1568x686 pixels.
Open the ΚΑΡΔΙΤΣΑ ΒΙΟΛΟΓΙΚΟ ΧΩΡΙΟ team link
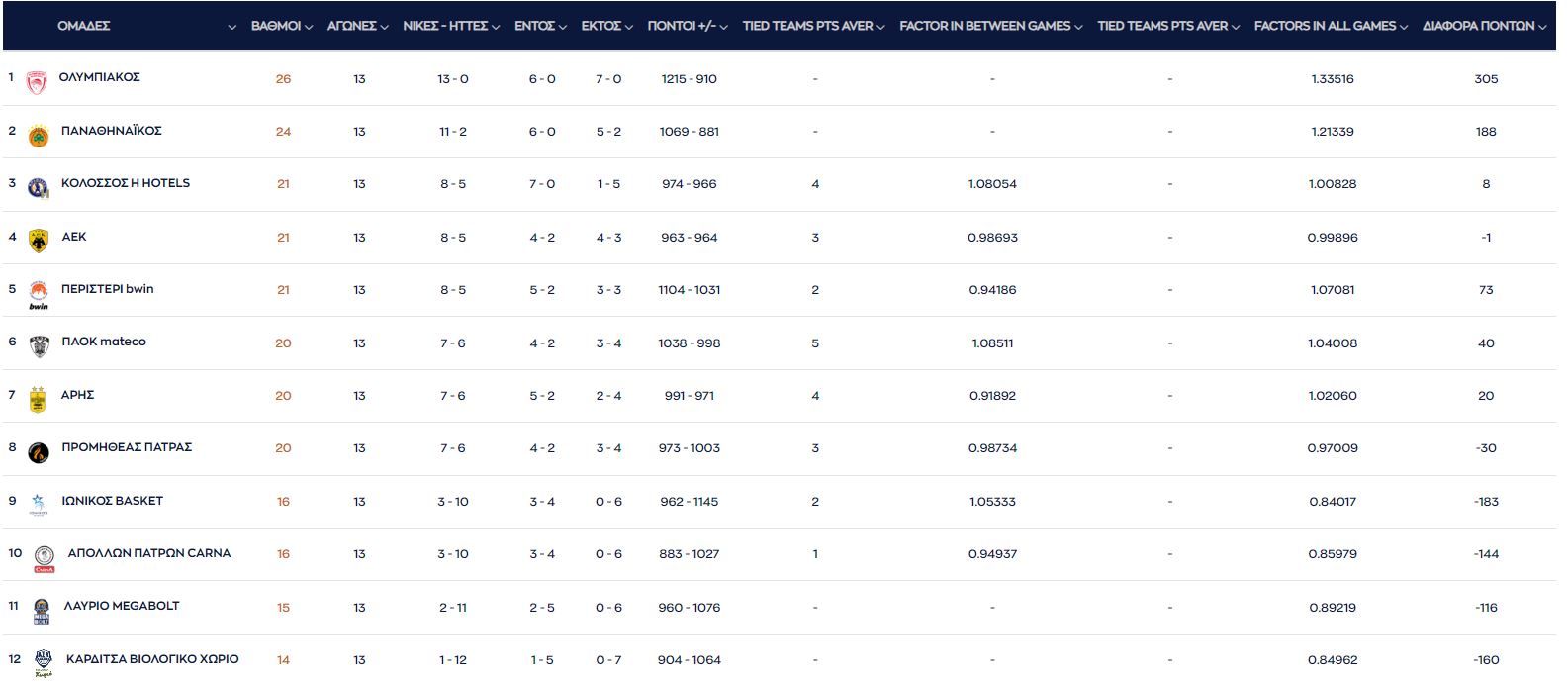[x=152, y=659]
